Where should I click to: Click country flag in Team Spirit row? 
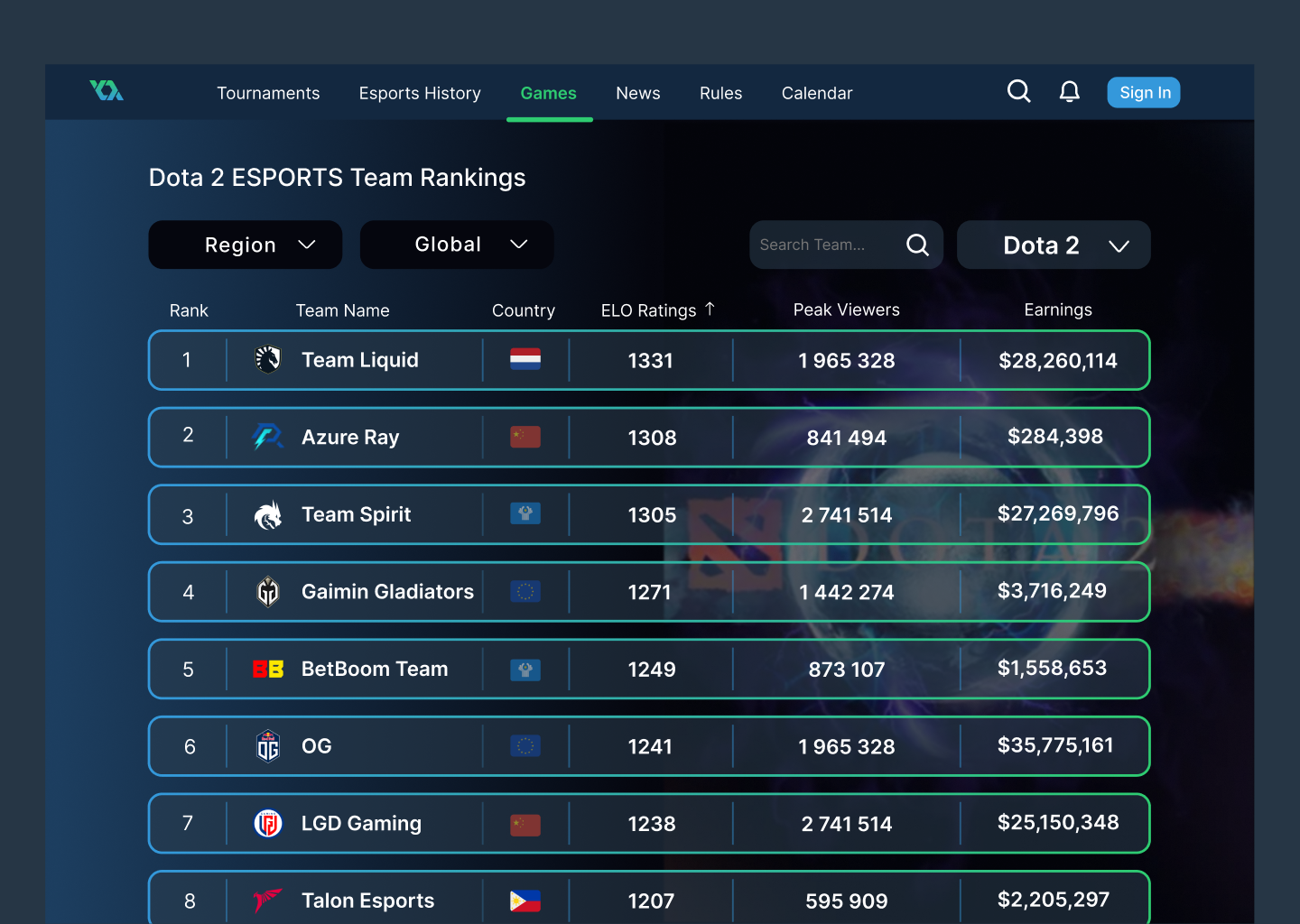[x=525, y=514]
